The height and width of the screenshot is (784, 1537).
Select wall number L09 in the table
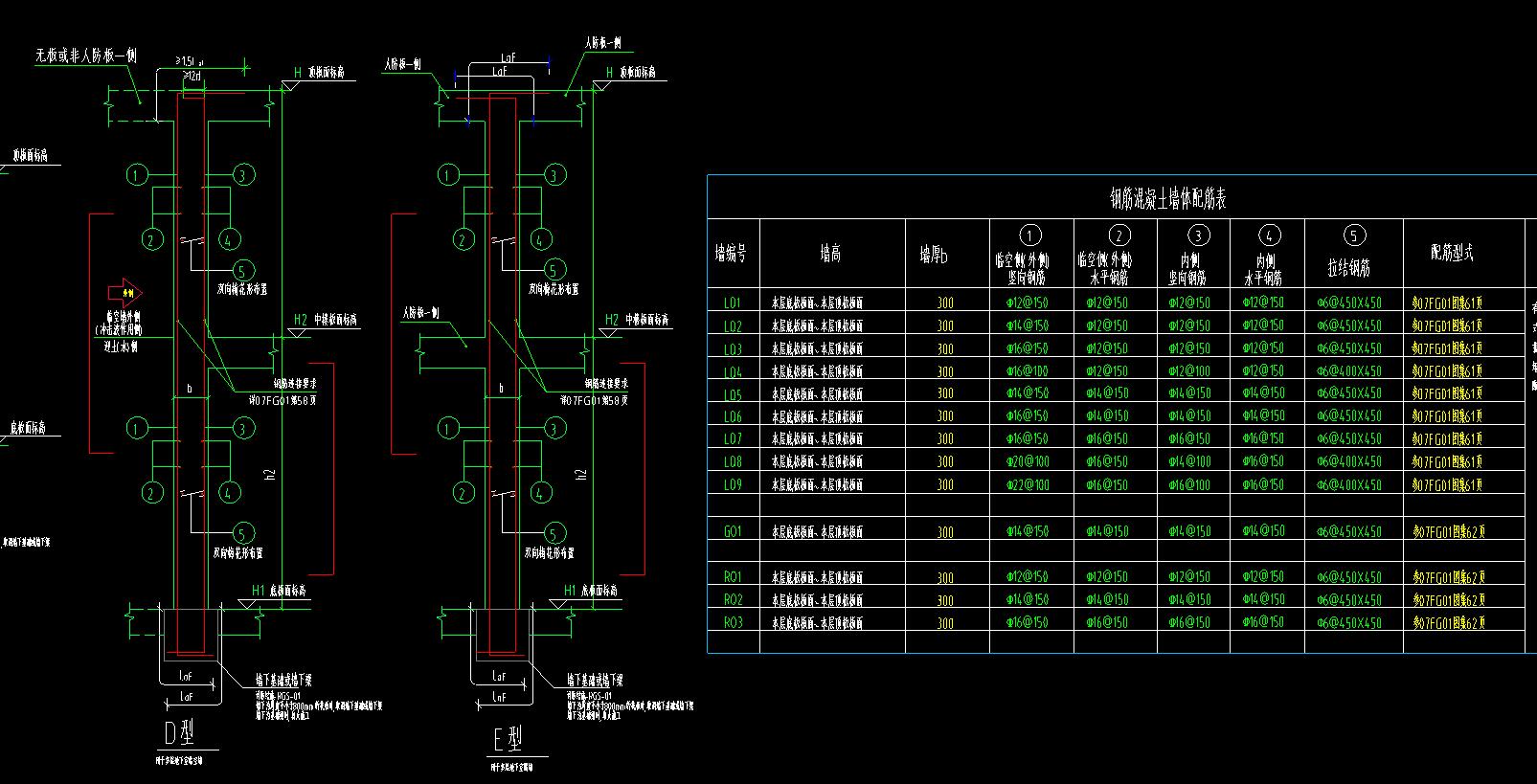(x=733, y=484)
